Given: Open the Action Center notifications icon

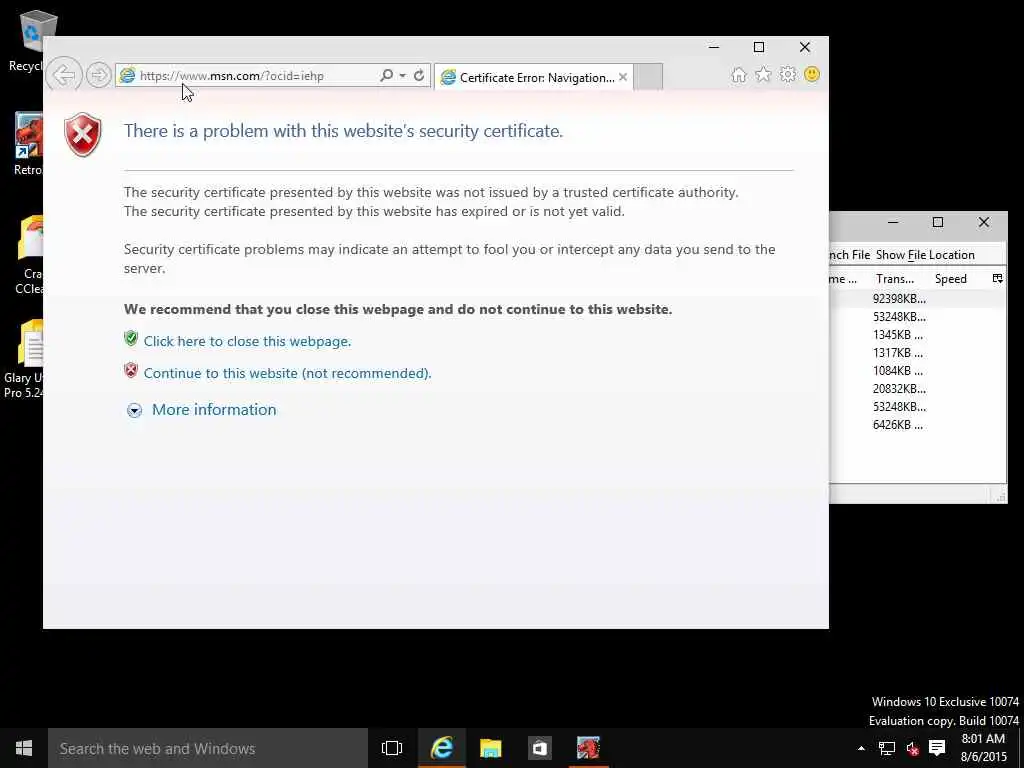Looking at the screenshot, I should [x=937, y=748].
